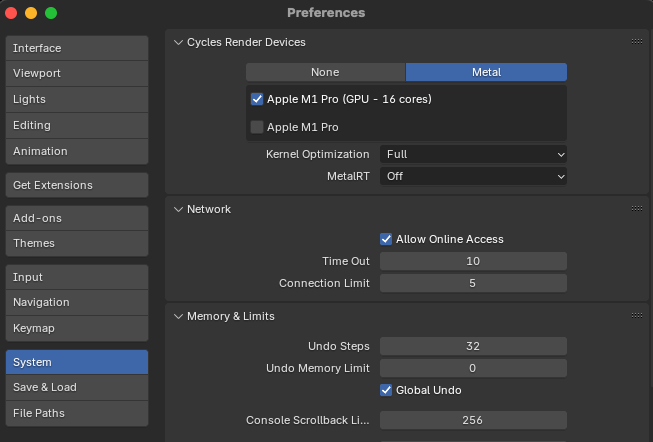Uncheck Apple M1 Pro GPU 16 cores device
653x442 pixels.
click(257, 99)
